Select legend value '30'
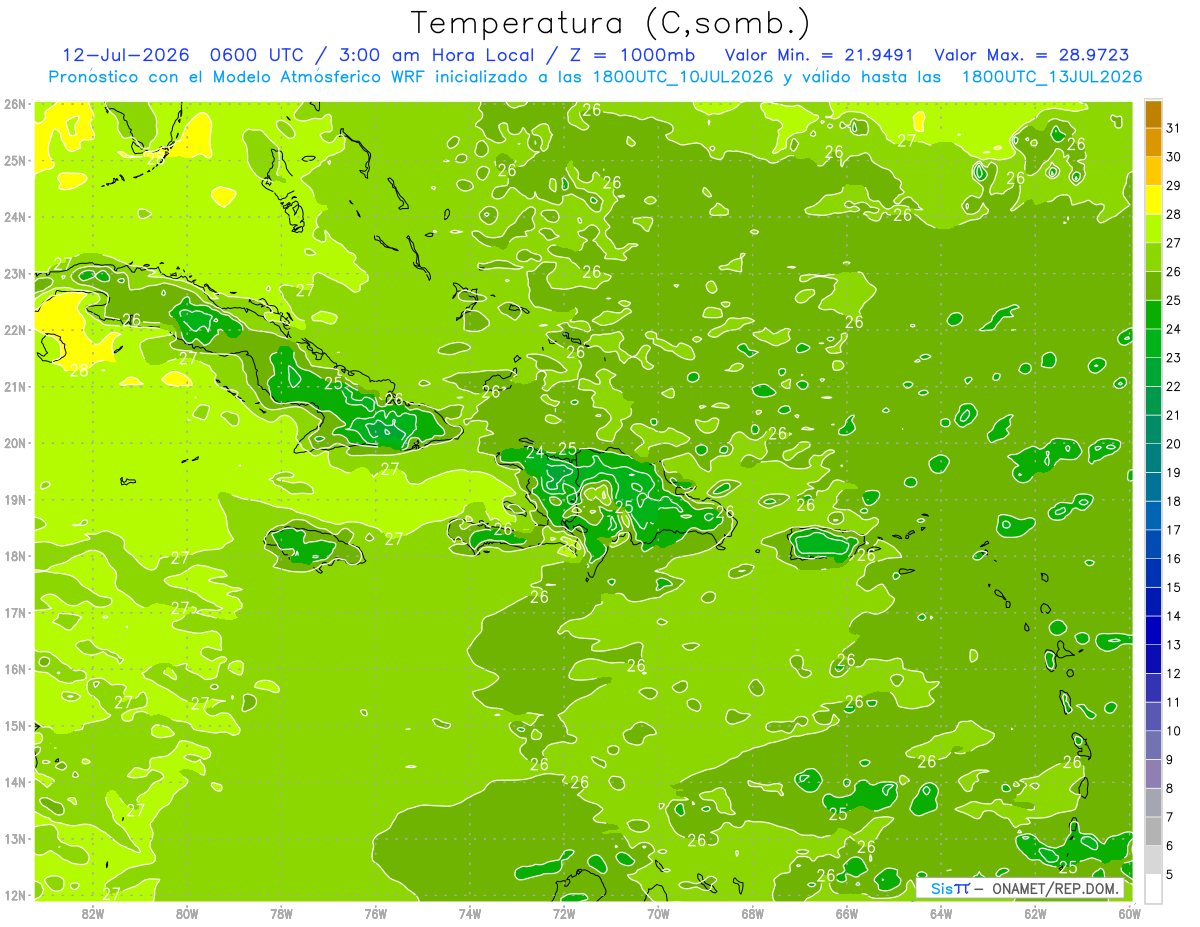 [x=1174, y=157]
